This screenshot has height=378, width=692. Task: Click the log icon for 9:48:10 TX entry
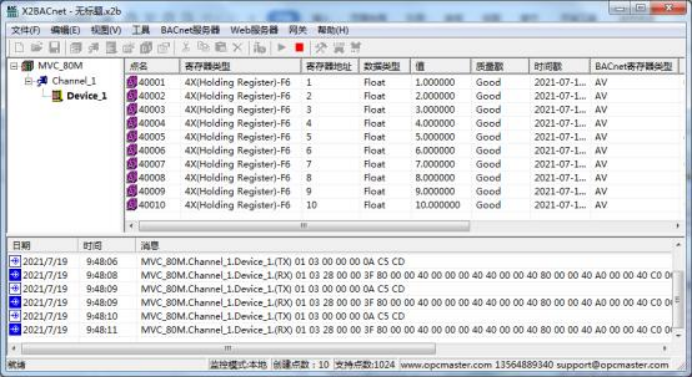click(15, 316)
